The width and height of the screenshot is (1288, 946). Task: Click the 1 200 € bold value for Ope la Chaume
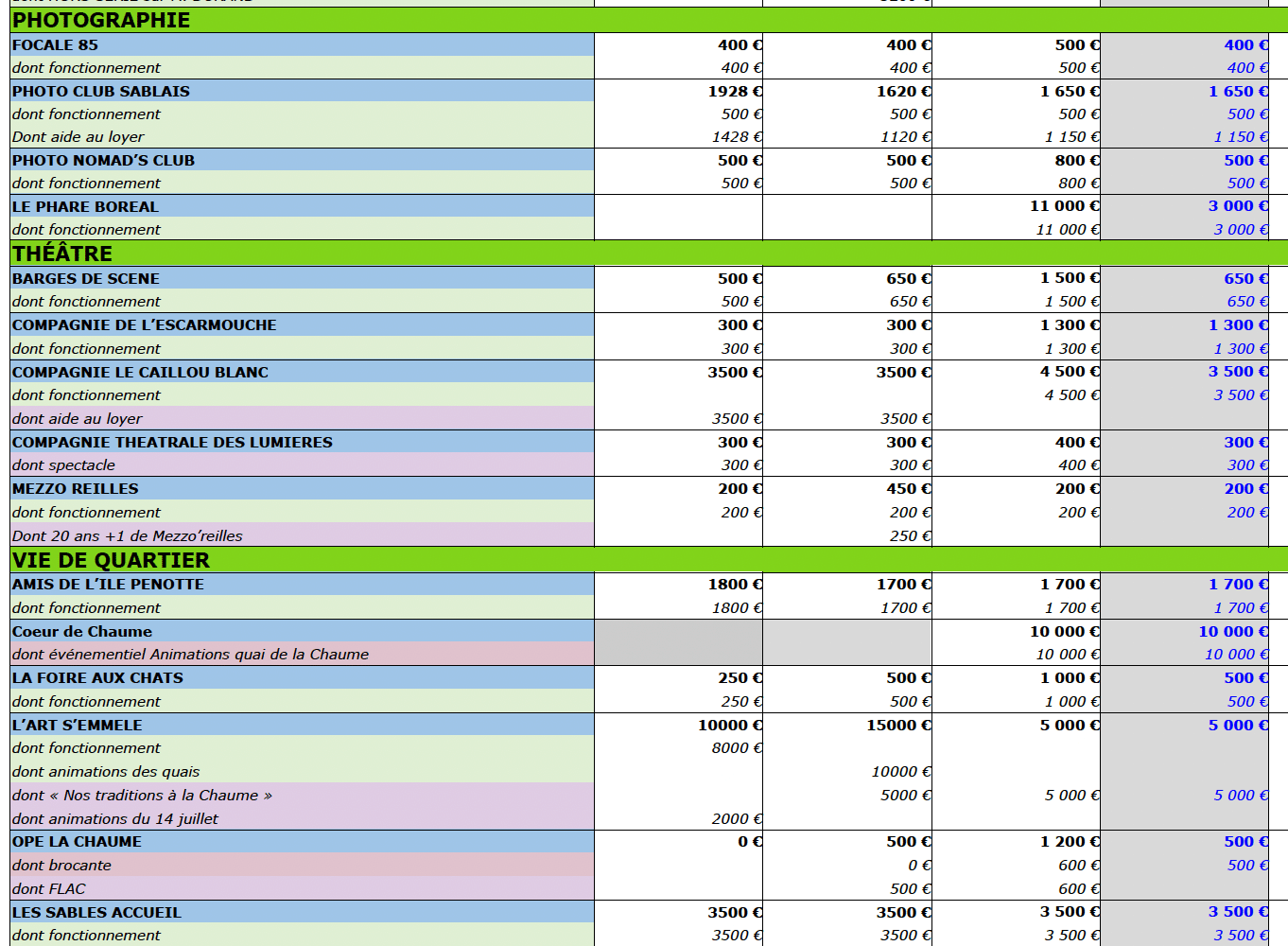point(1070,841)
